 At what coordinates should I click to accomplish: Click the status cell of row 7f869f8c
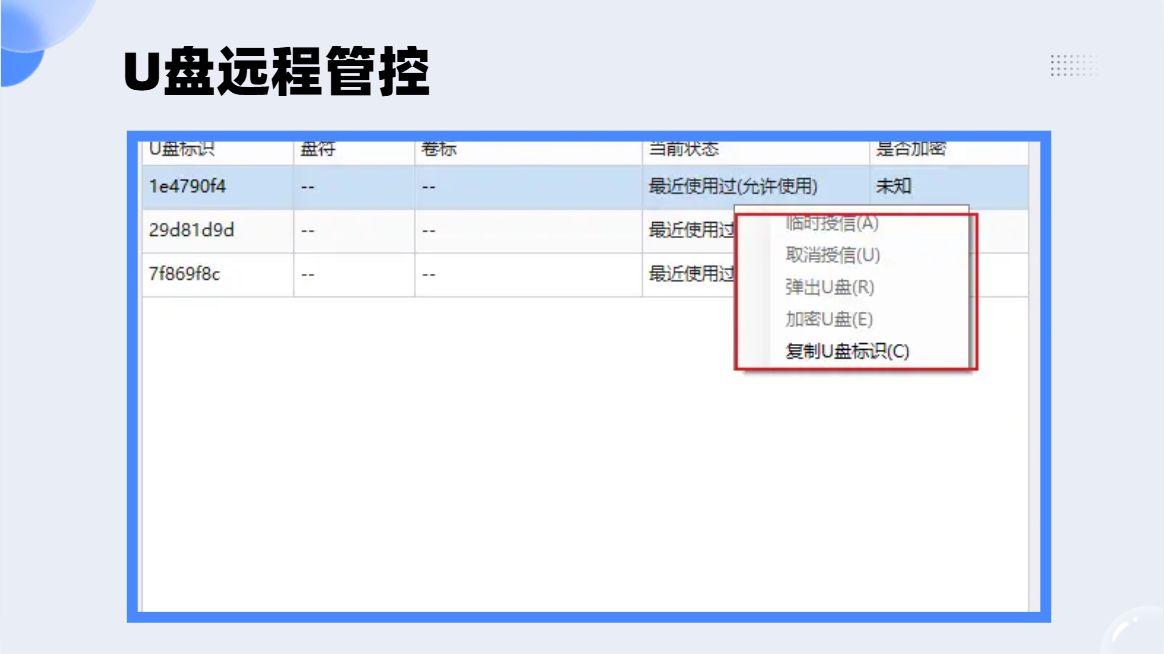click(691, 274)
